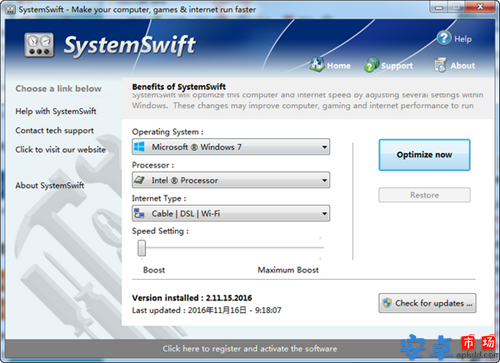Expand the Processor dropdown arrow
This screenshot has width=500, height=363.
point(324,180)
